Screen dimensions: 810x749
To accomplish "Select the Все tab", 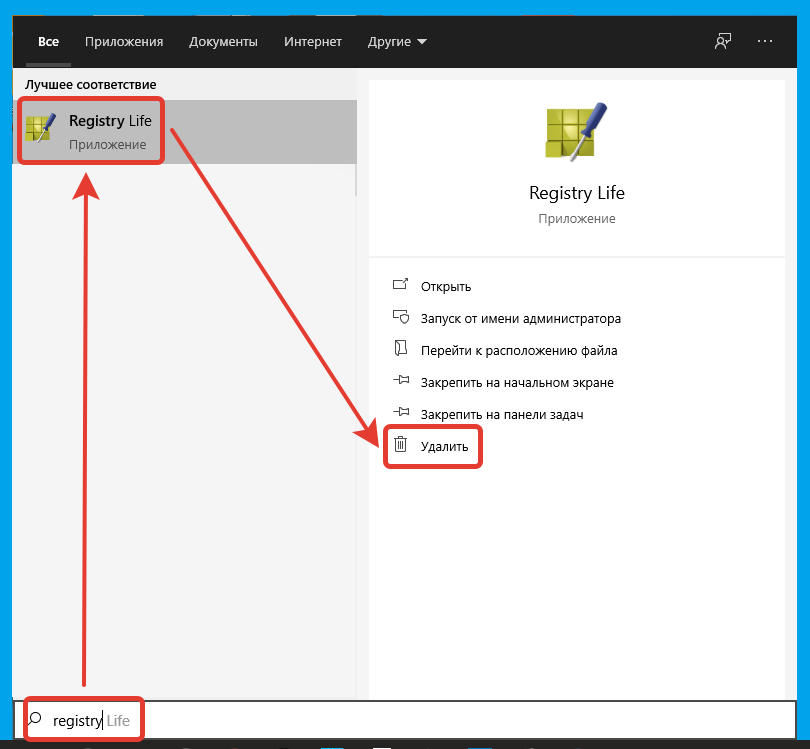I will [49, 42].
